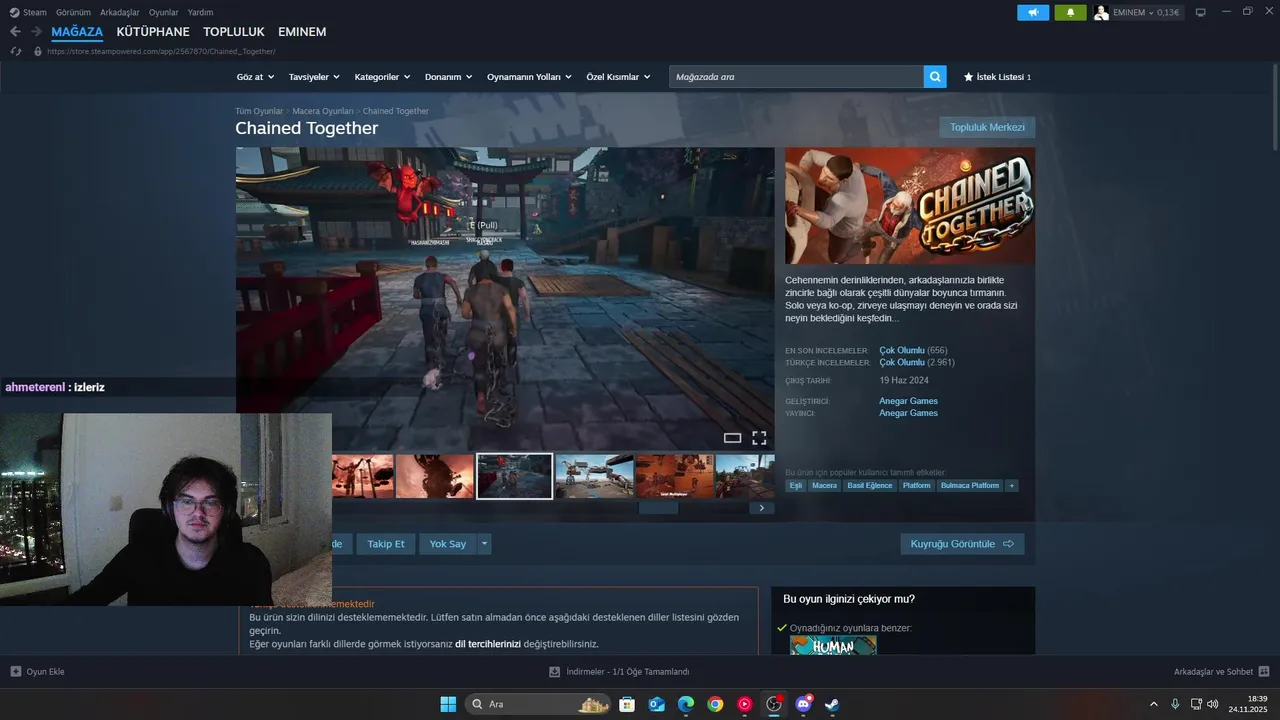Open Discord from the taskbar
1280x720 pixels.
[x=803, y=704]
